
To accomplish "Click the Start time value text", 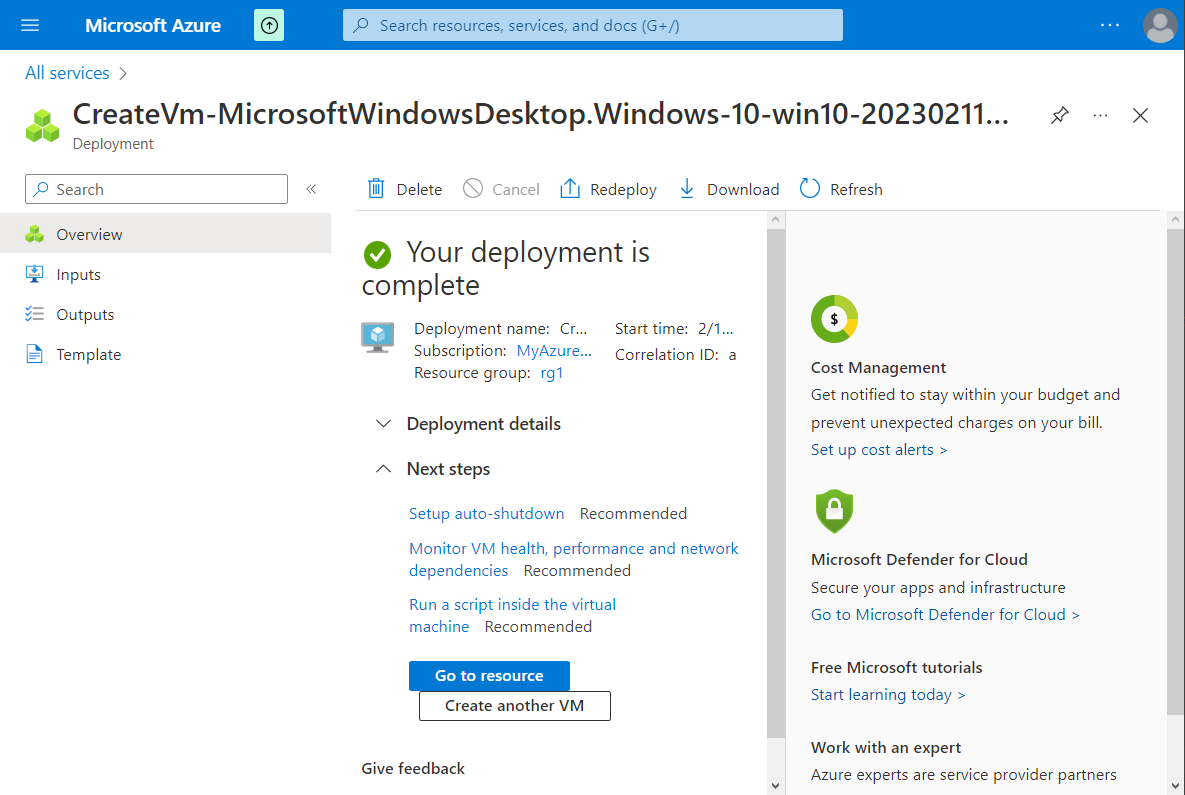I will [716, 329].
